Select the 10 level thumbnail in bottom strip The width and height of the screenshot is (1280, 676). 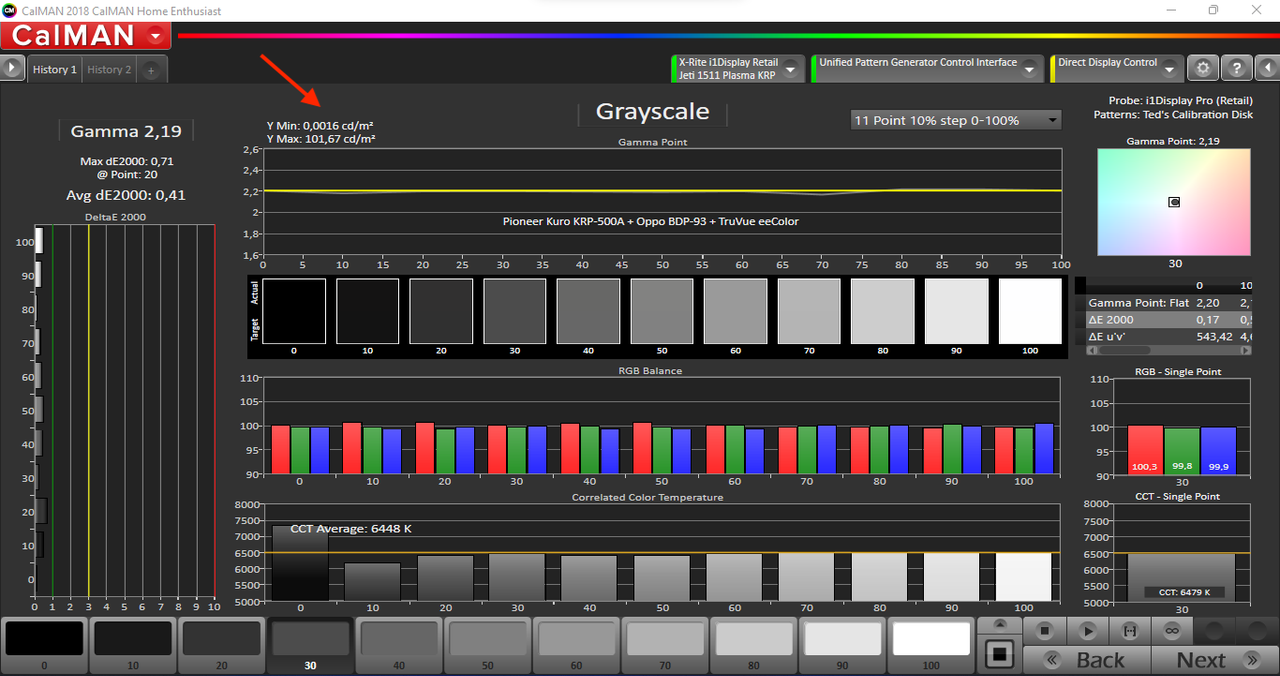133,645
